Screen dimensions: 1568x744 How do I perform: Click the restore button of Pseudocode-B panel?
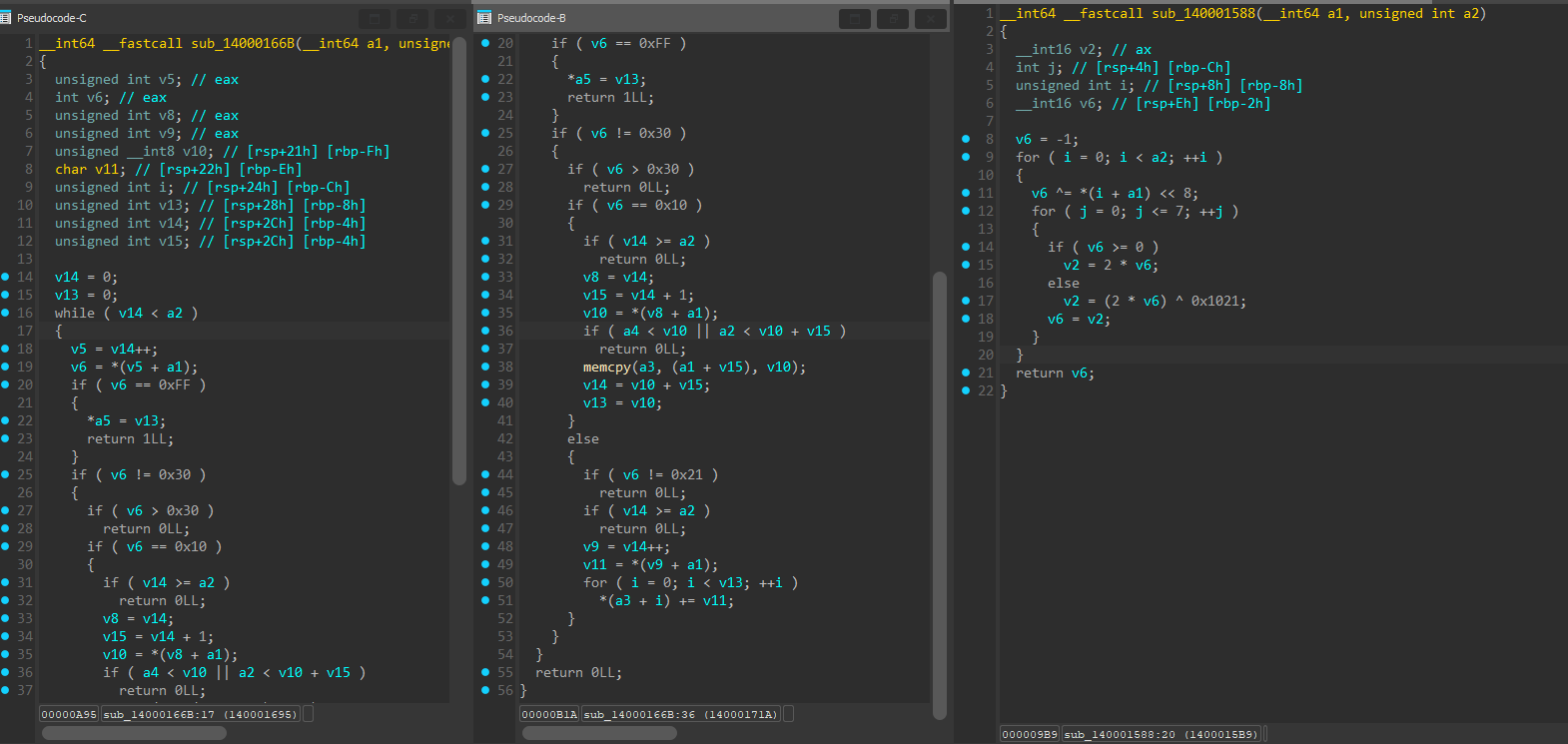click(x=893, y=18)
